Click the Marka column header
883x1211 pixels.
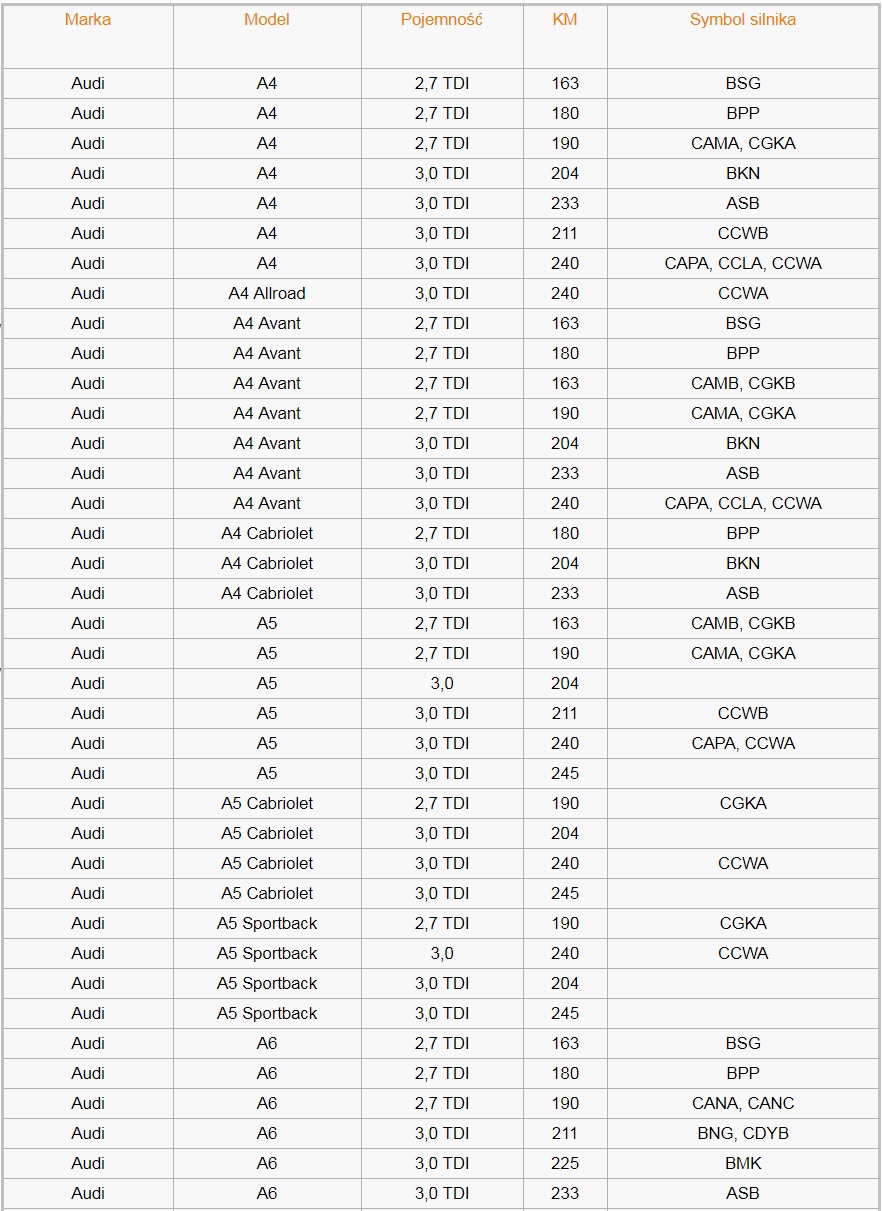[x=88, y=20]
